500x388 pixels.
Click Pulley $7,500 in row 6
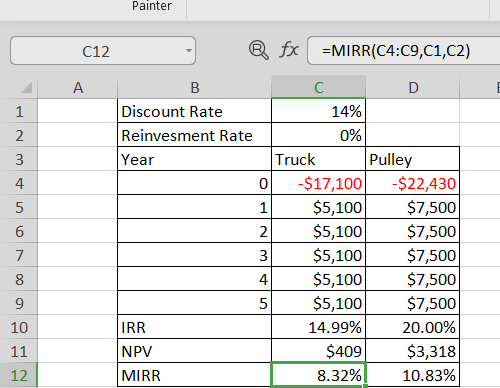pyautogui.click(x=413, y=231)
